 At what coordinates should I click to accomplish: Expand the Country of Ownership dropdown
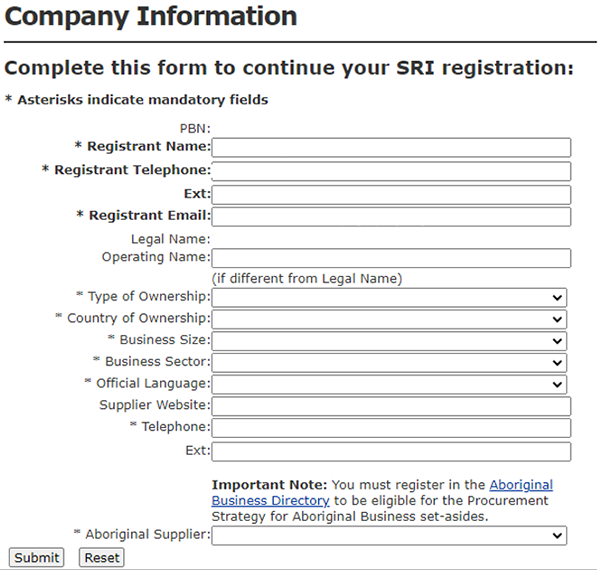point(389,319)
